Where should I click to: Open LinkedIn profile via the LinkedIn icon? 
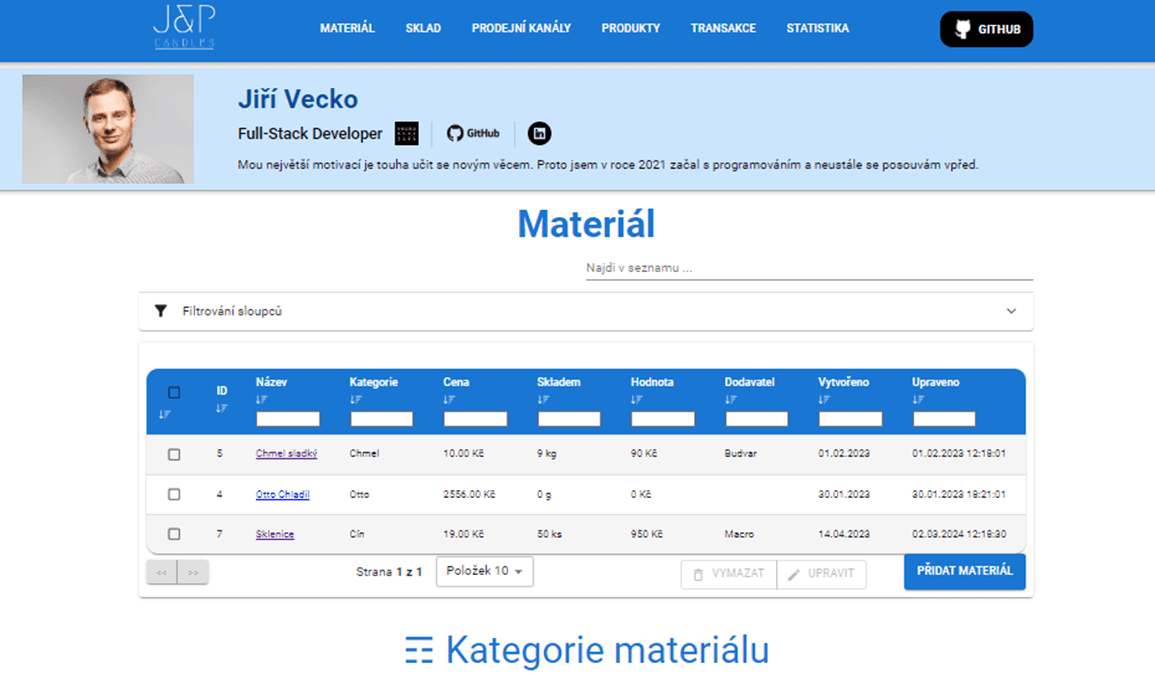click(539, 133)
